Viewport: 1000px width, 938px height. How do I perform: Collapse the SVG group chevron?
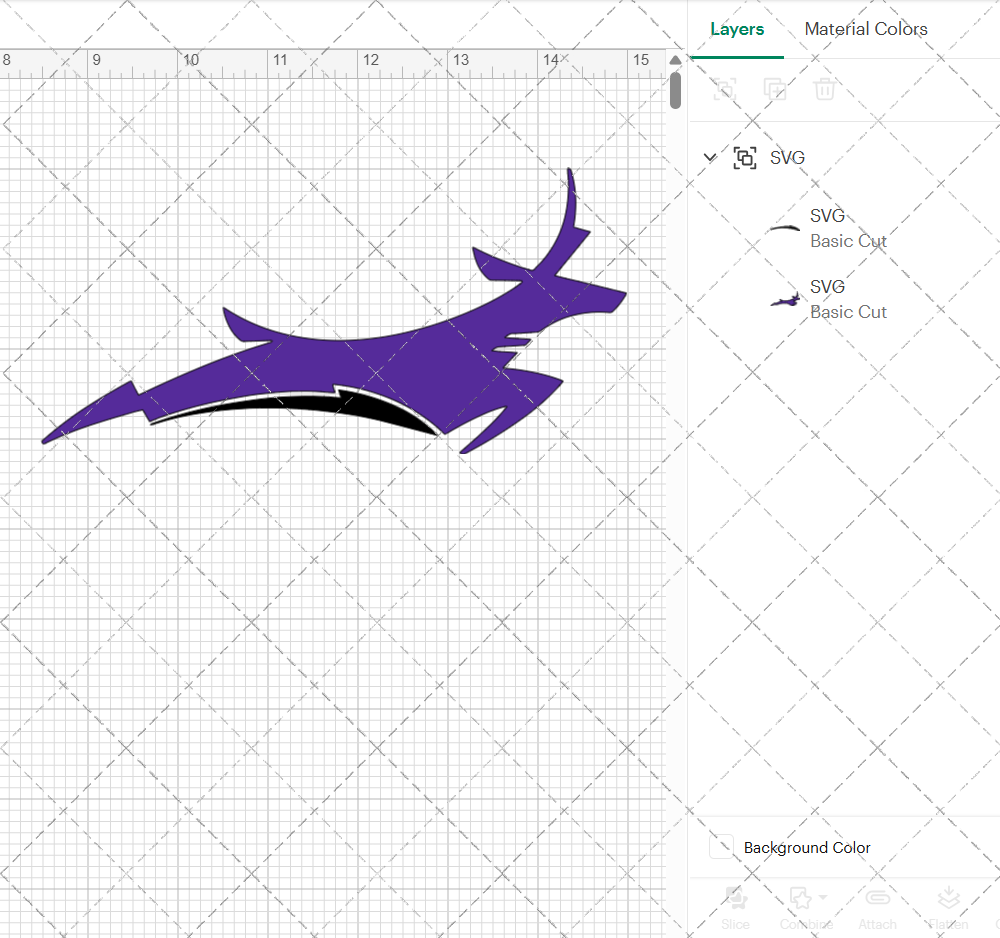point(710,157)
